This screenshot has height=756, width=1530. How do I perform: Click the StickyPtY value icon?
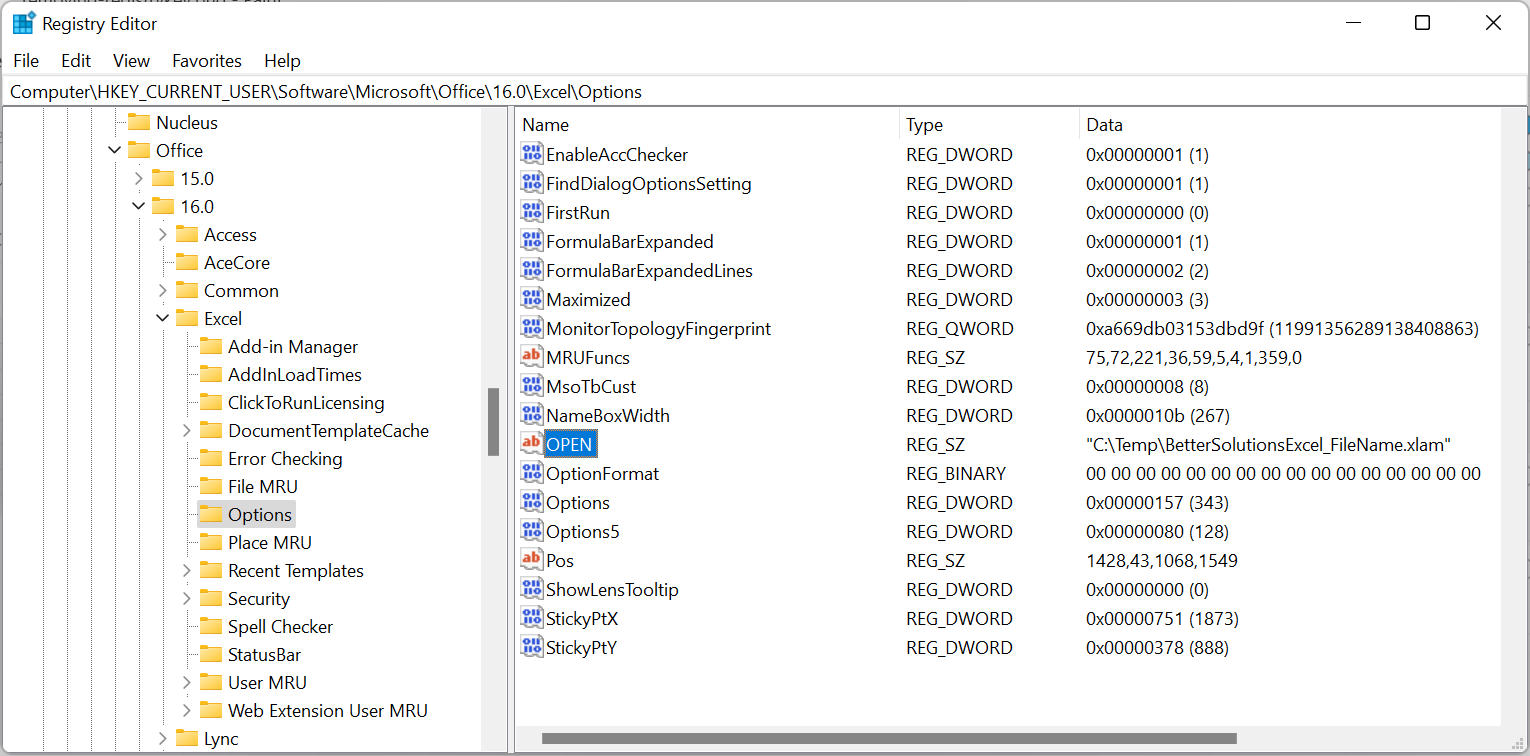pos(532,647)
